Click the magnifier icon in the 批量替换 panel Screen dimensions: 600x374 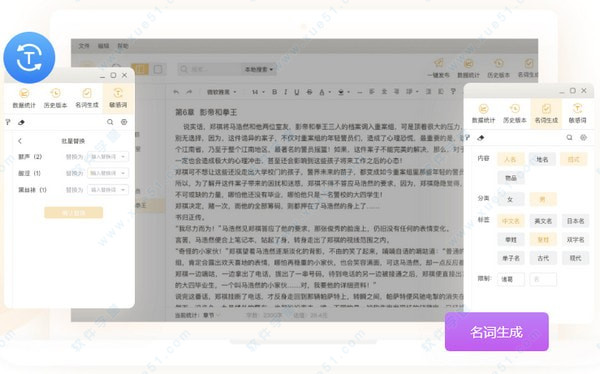pos(110,122)
